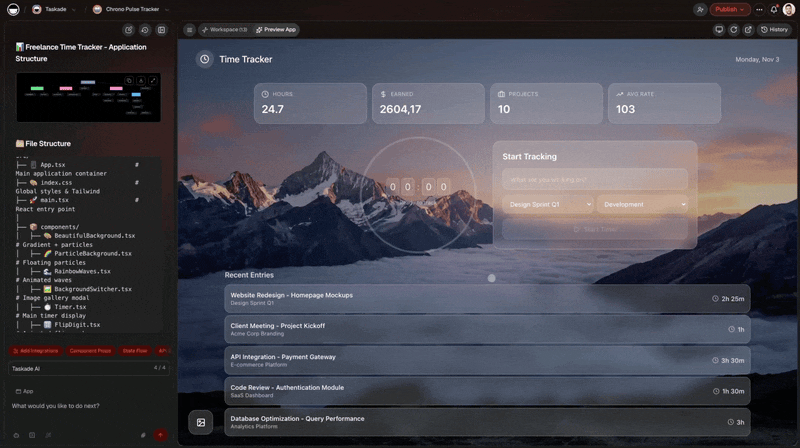The width and height of the screenshot is (800, 448).
Task: Open the API Integration - Payment Gateway entry
Action: pos(487,360)
